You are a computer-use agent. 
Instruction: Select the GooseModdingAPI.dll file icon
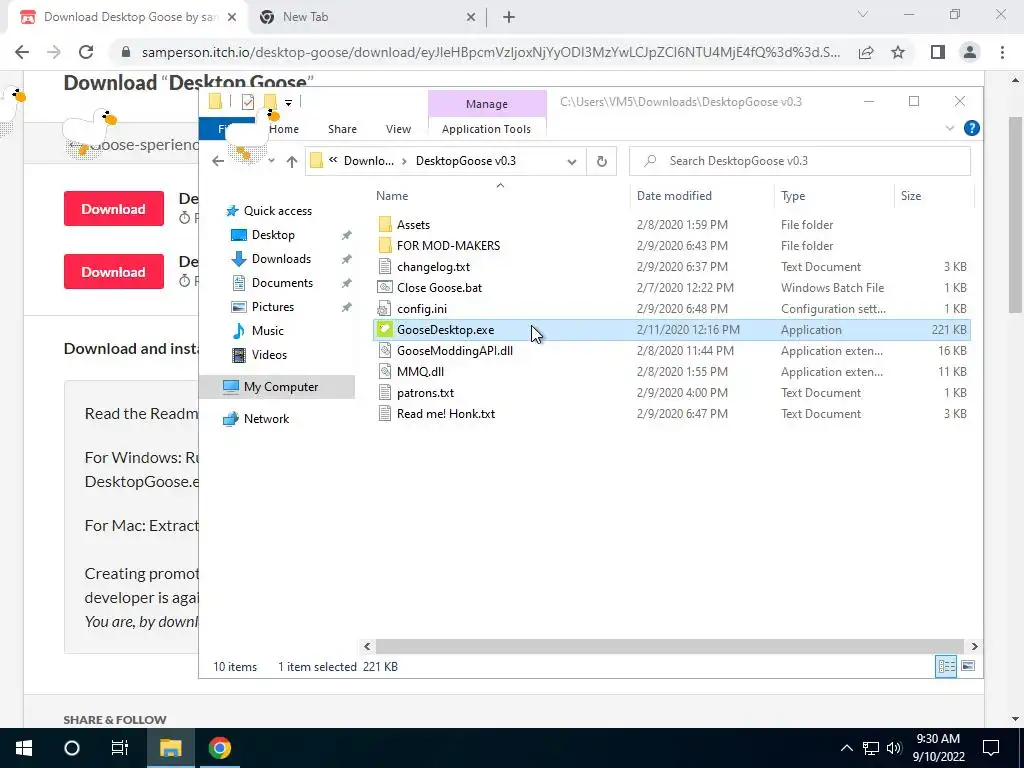[385, 351]
